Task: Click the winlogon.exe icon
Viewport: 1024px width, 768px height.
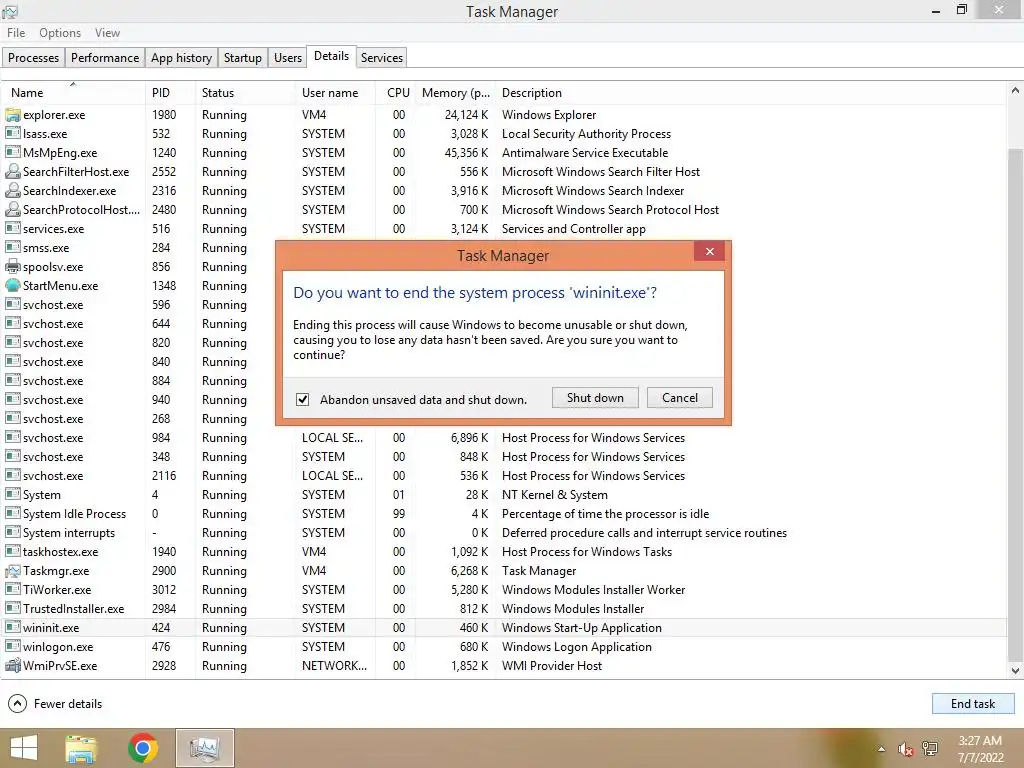Action: tap(12, 647)
